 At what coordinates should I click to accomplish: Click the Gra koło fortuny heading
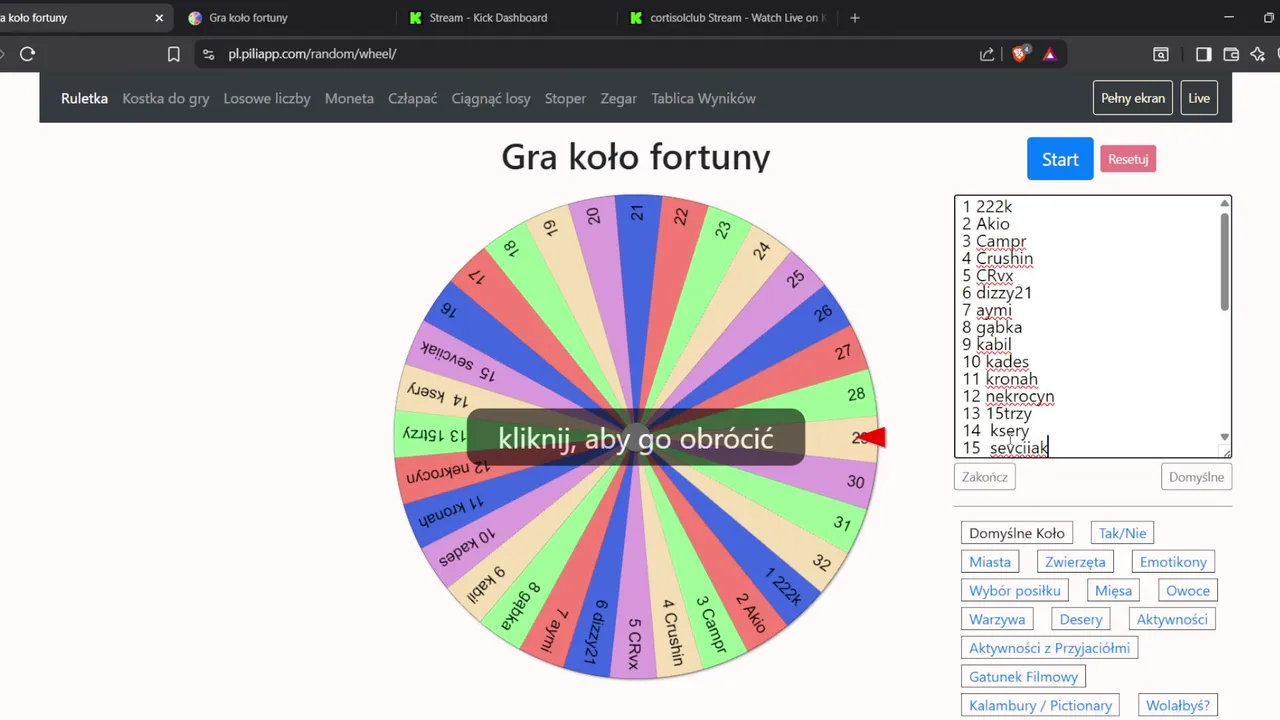[x=636, y=157]
